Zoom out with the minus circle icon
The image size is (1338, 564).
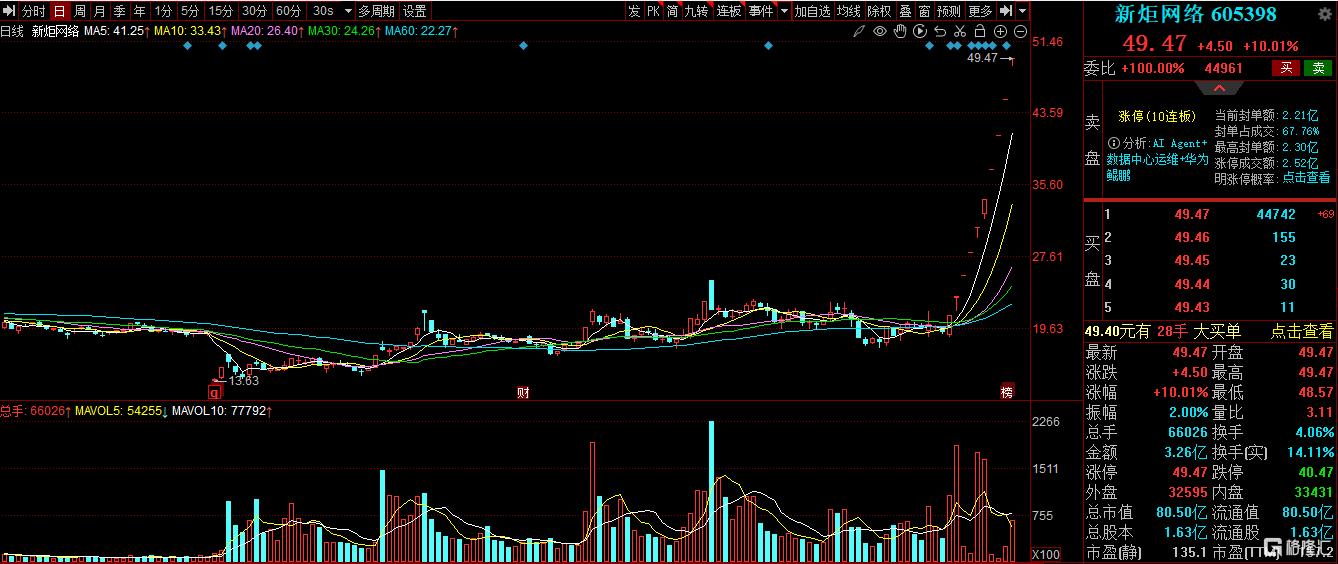pos(1020,31)
